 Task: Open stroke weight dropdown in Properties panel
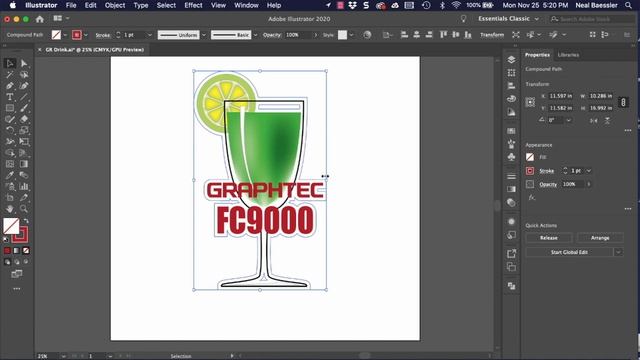click(589, 171)
